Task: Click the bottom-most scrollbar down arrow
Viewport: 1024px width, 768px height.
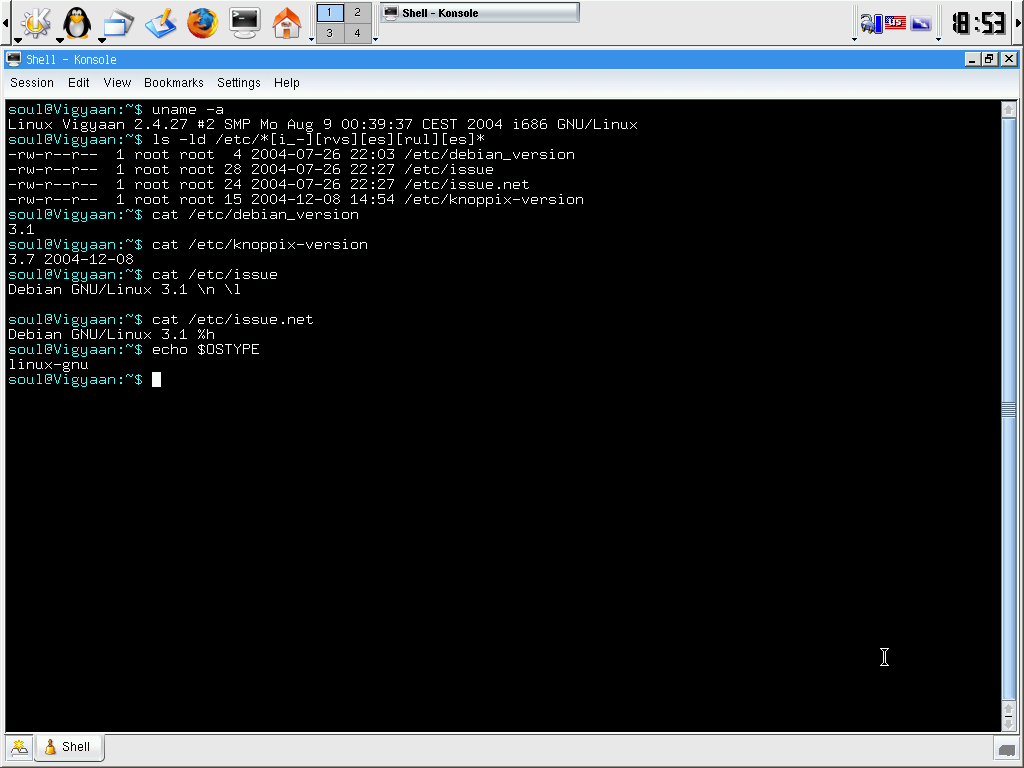Action: pos(1008,723)
